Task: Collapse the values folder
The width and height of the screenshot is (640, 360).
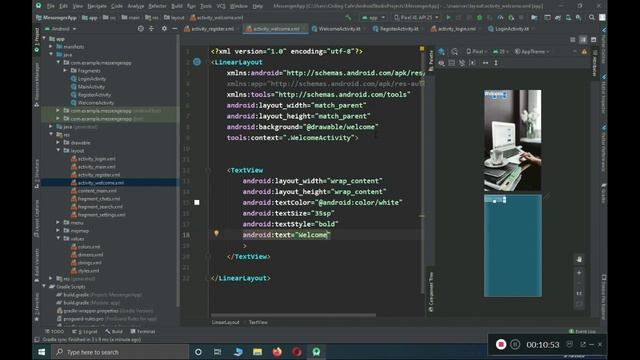Action: (58, 238)
